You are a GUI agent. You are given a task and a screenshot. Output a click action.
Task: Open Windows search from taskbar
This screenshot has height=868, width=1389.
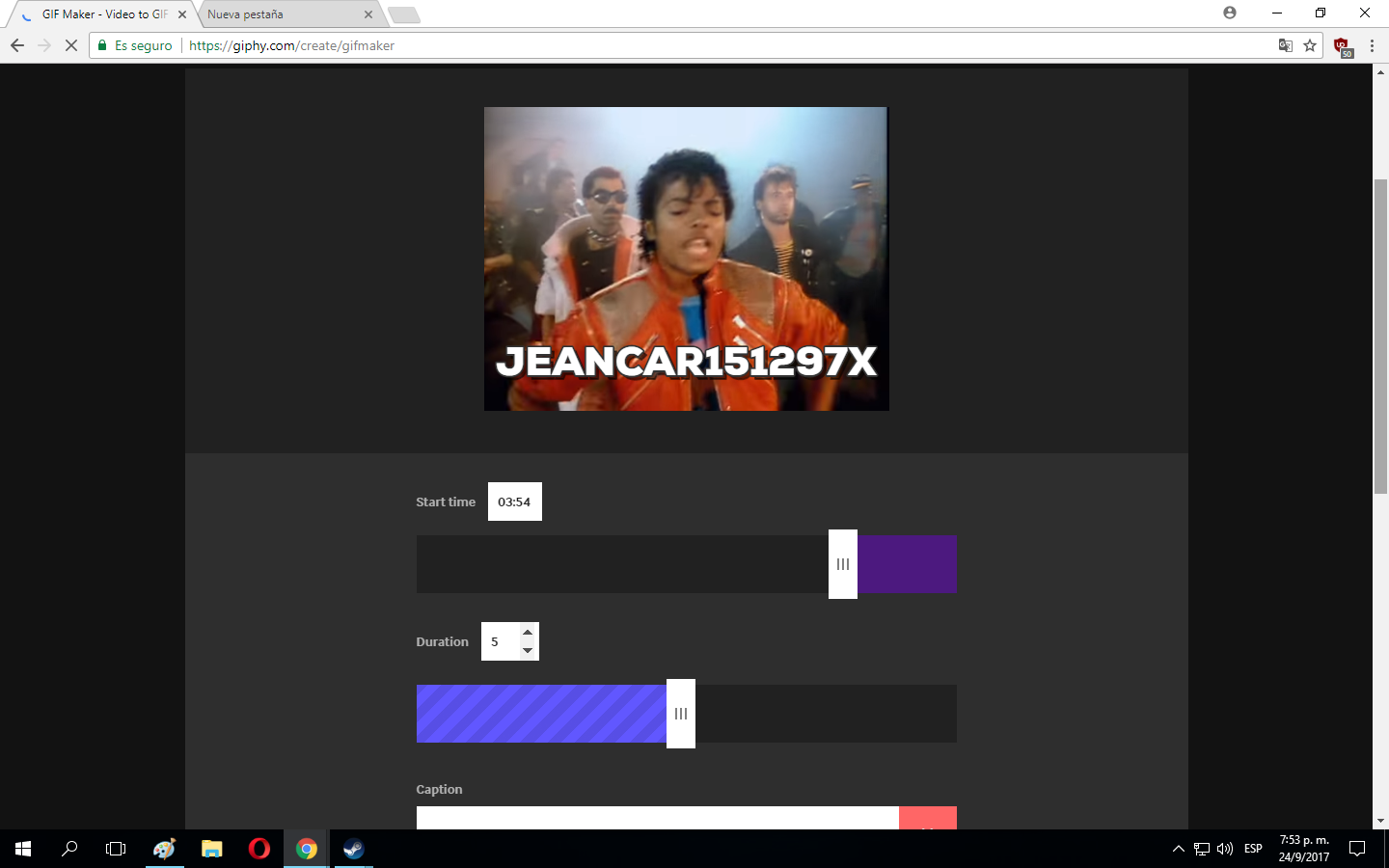tap(69, 849)
